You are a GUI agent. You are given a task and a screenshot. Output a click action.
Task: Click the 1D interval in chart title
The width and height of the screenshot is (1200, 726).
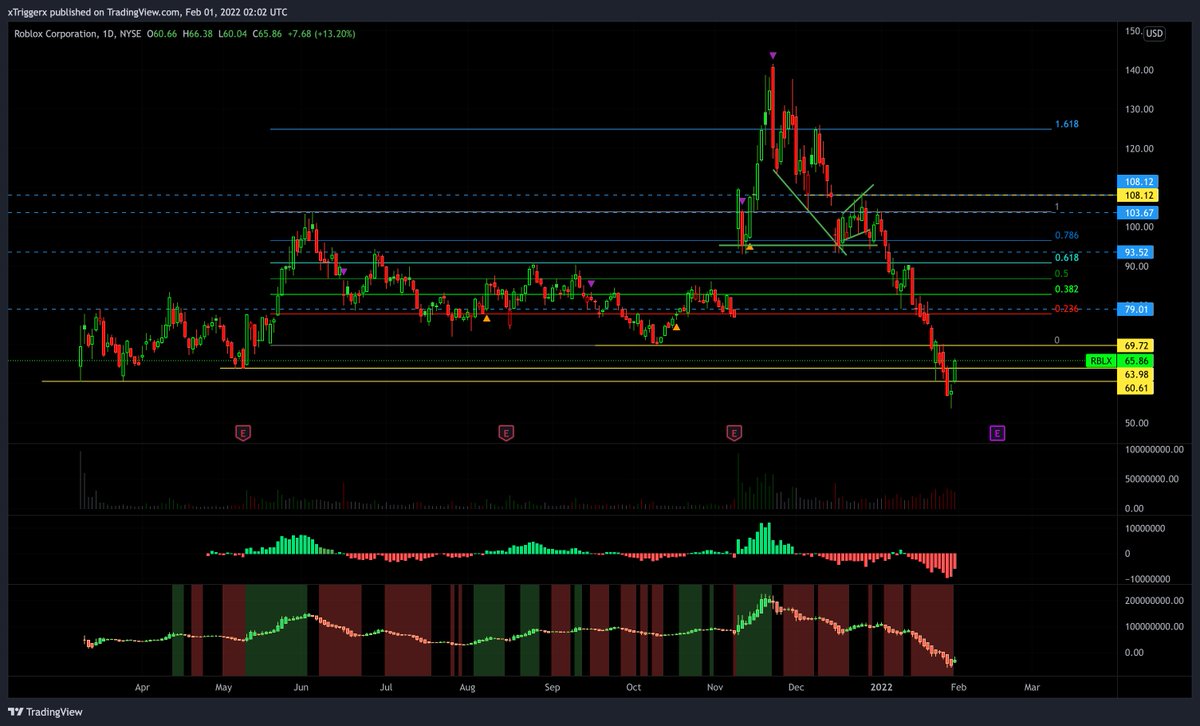tap(107, 34)
